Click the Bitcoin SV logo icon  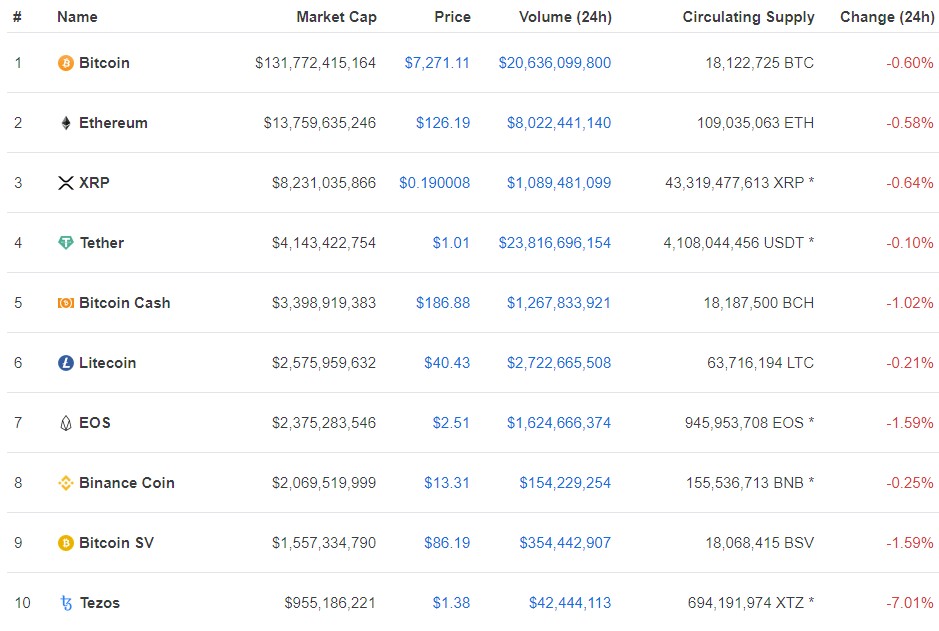pyautogui.click(x=65, y=542)
